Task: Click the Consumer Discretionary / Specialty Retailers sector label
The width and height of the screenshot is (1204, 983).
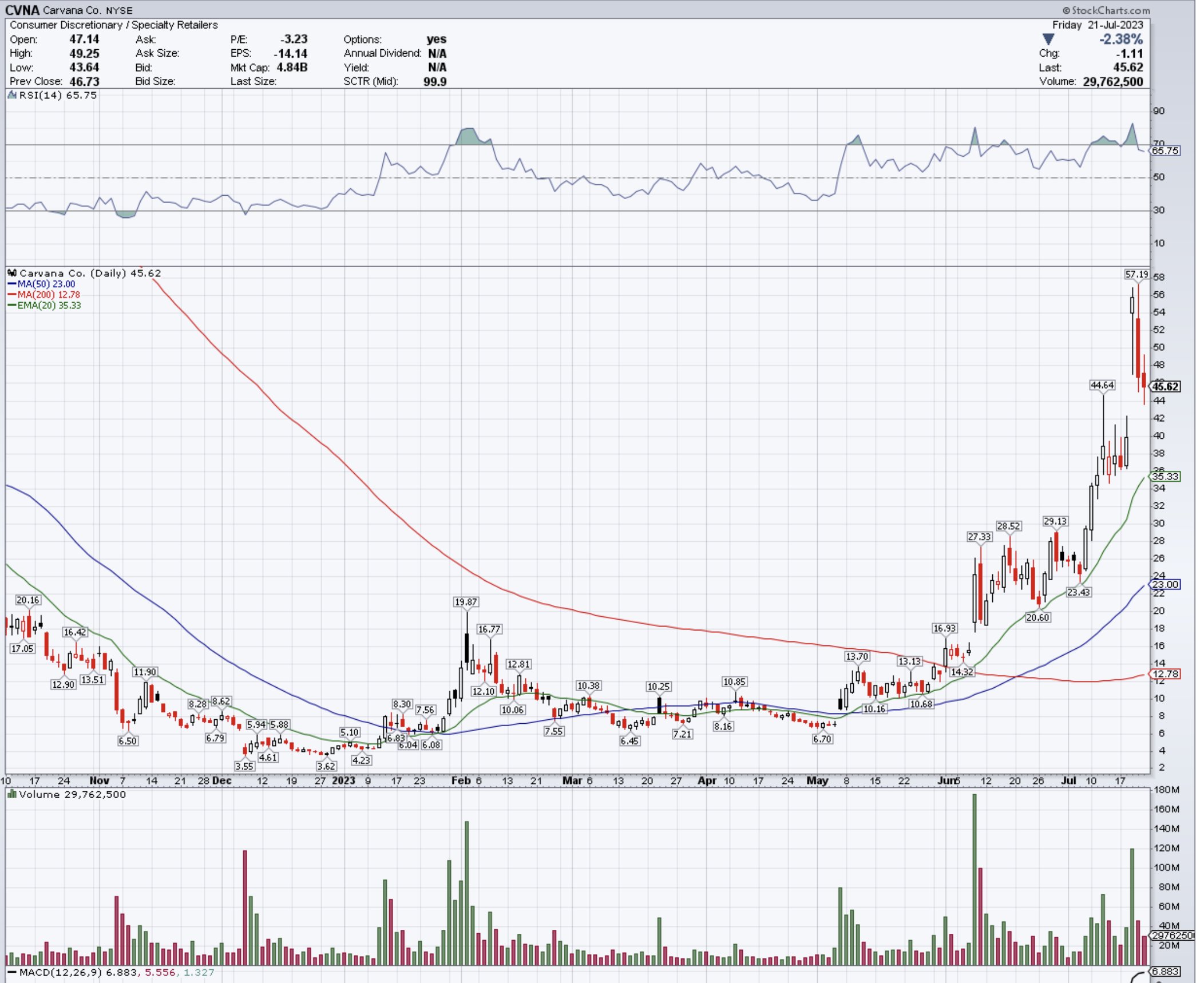Action: [113, 25]
